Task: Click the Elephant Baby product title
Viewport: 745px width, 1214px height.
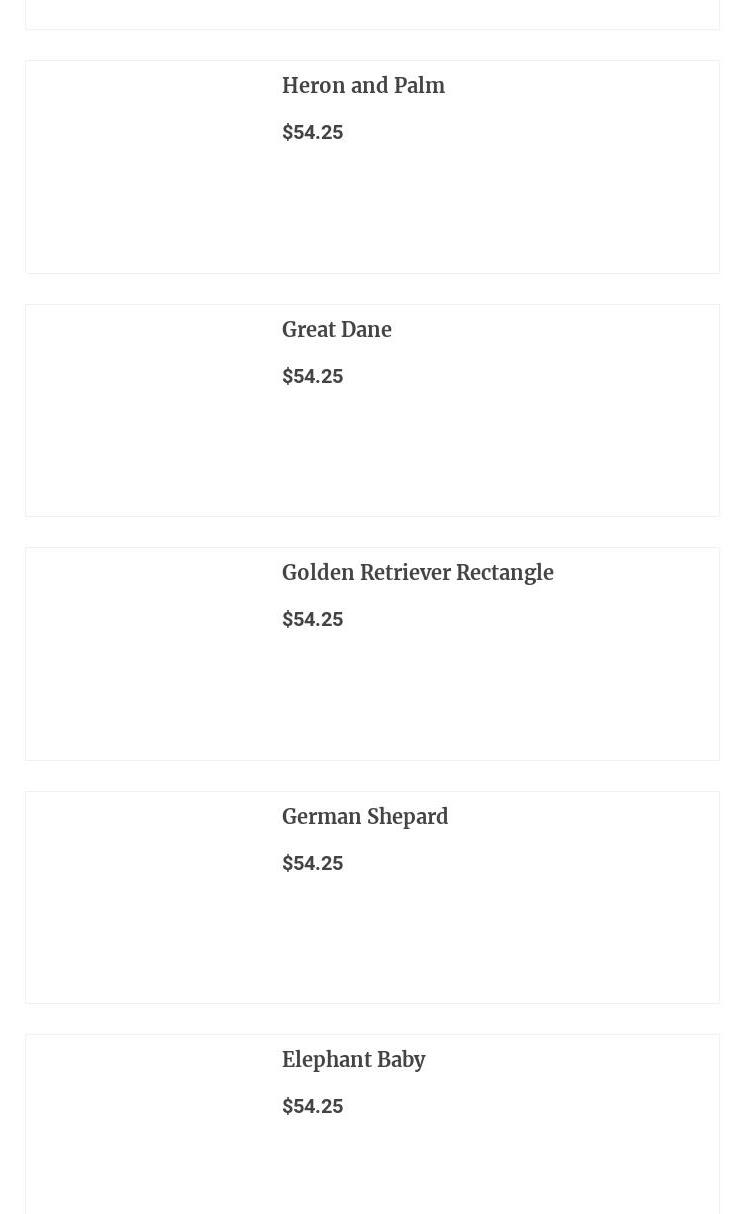Action: (353, 1060)
